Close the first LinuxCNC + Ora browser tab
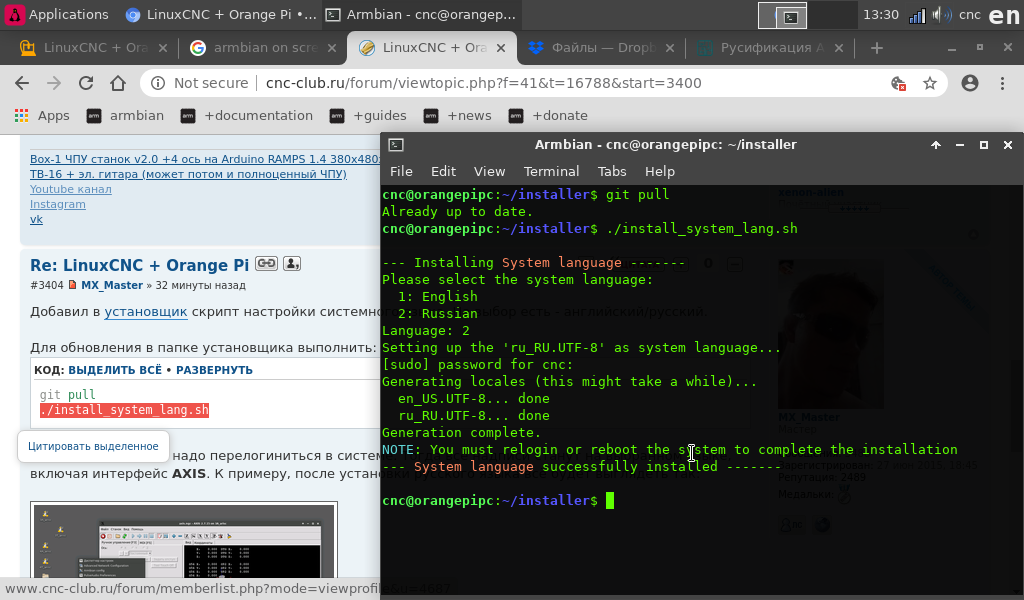This screenshot has width=1024, height=600. pyautogui.click(x=163, y=48)
